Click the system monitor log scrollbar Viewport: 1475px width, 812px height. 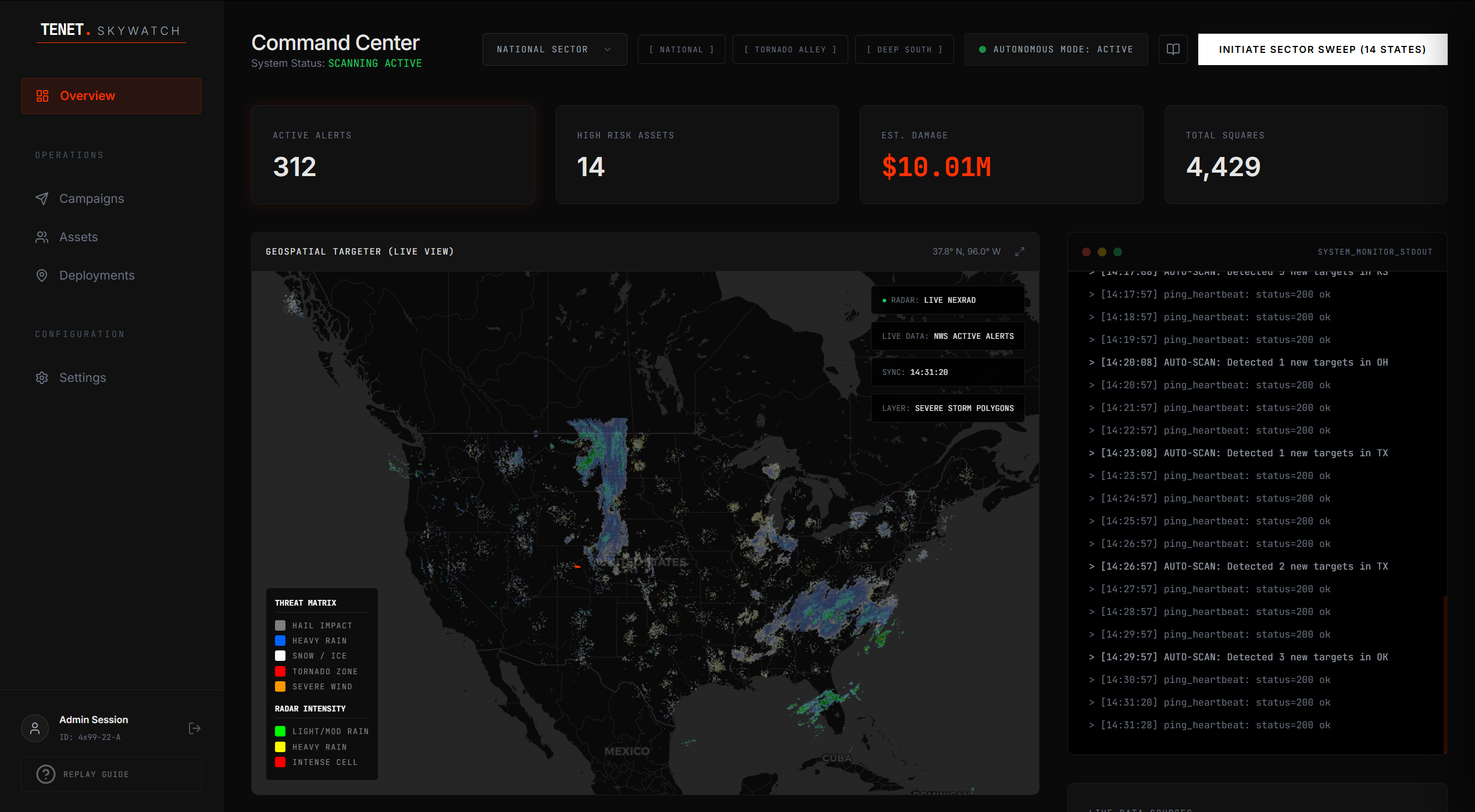coord(1445,674)
